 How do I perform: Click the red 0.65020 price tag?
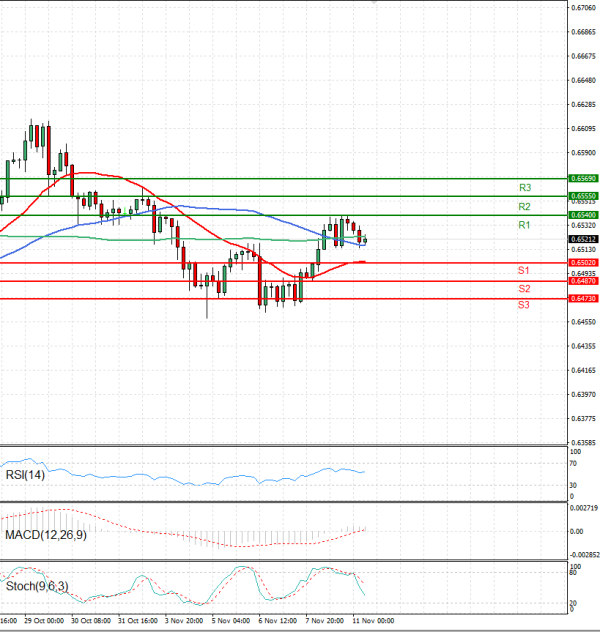pos(582,262)
